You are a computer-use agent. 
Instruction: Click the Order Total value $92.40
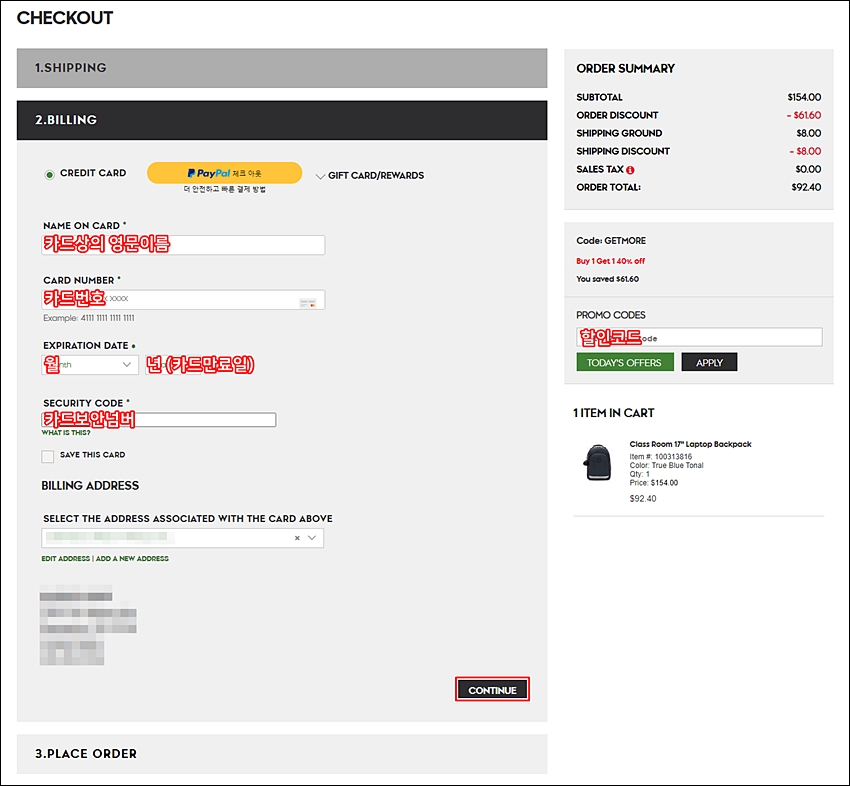pyautogui.click(x=806, y=188)
